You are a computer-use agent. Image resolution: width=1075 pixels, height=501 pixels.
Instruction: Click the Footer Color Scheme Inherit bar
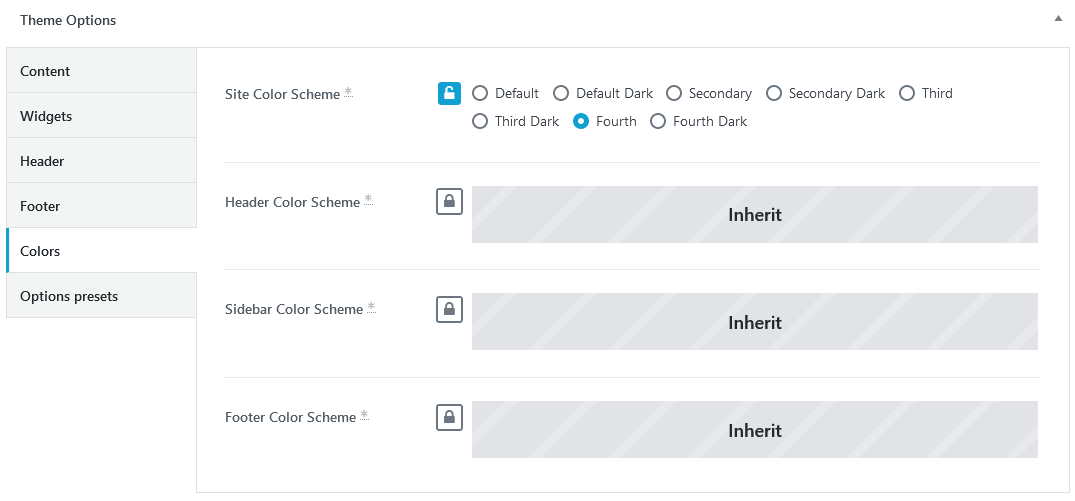click(754, 430)
